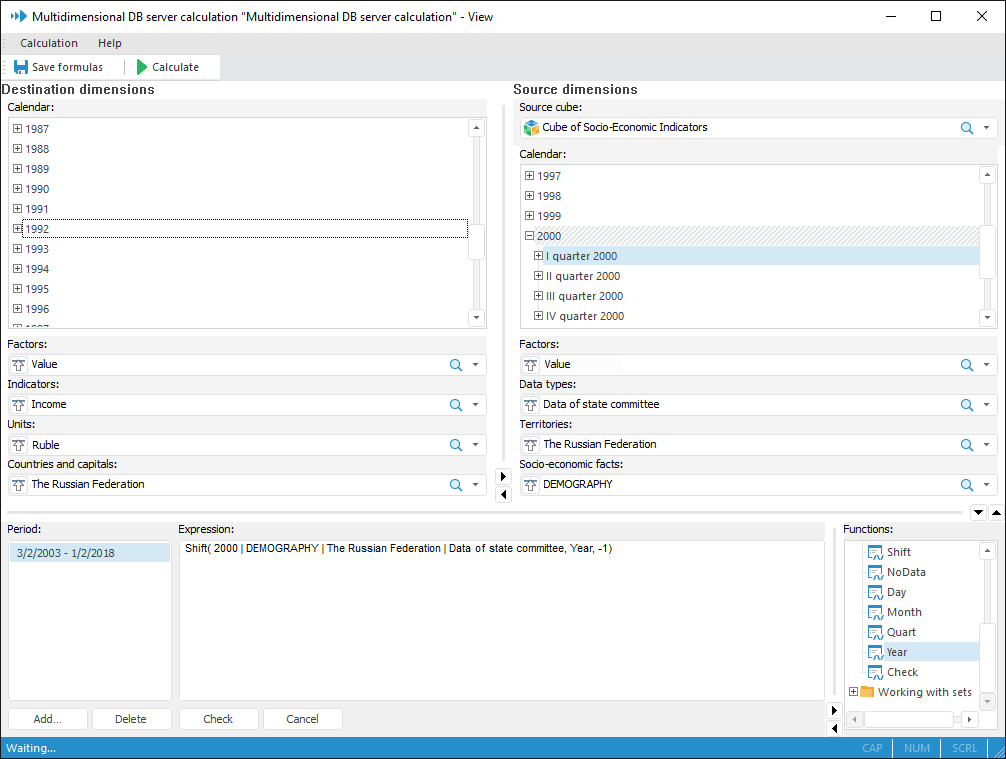Image resolution: width=1006 pixels, height=759 pixels.
Task: Click search icon in Territories field
Action: coord(966,445)
